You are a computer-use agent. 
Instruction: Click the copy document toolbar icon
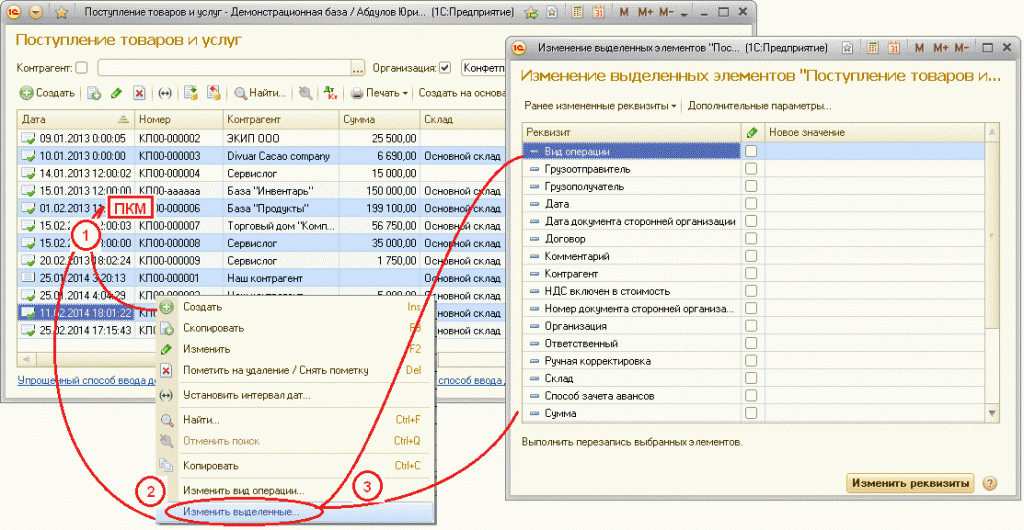pyautogui.click(x=94, y=93)
